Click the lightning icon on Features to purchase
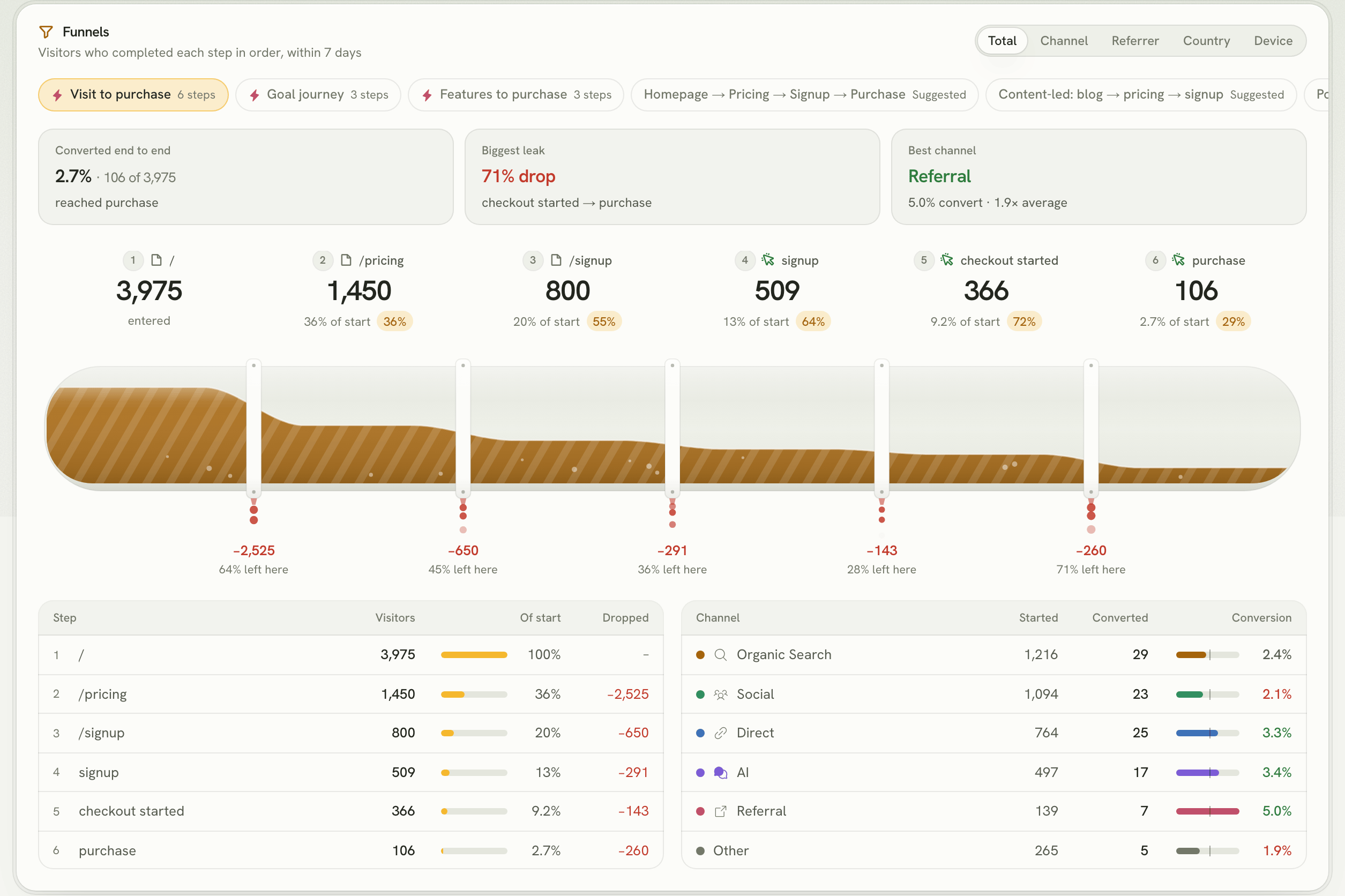 click(x=427, y=95)
